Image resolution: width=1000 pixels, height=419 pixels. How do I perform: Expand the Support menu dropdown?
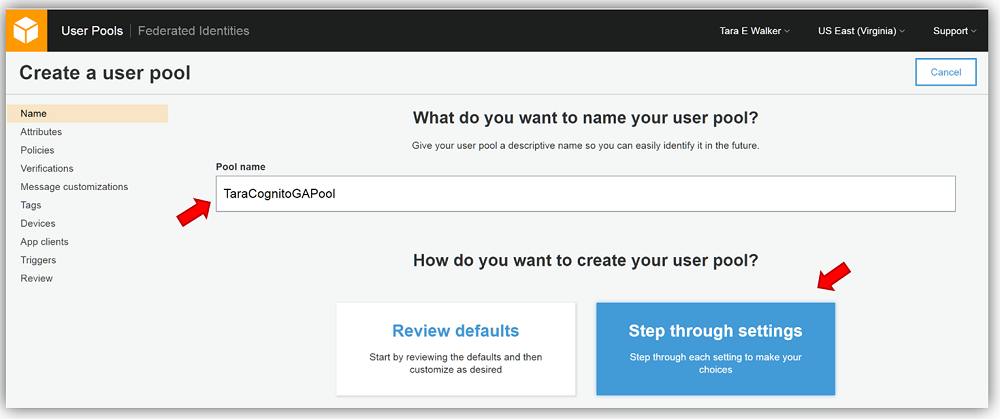coord(954,31)
